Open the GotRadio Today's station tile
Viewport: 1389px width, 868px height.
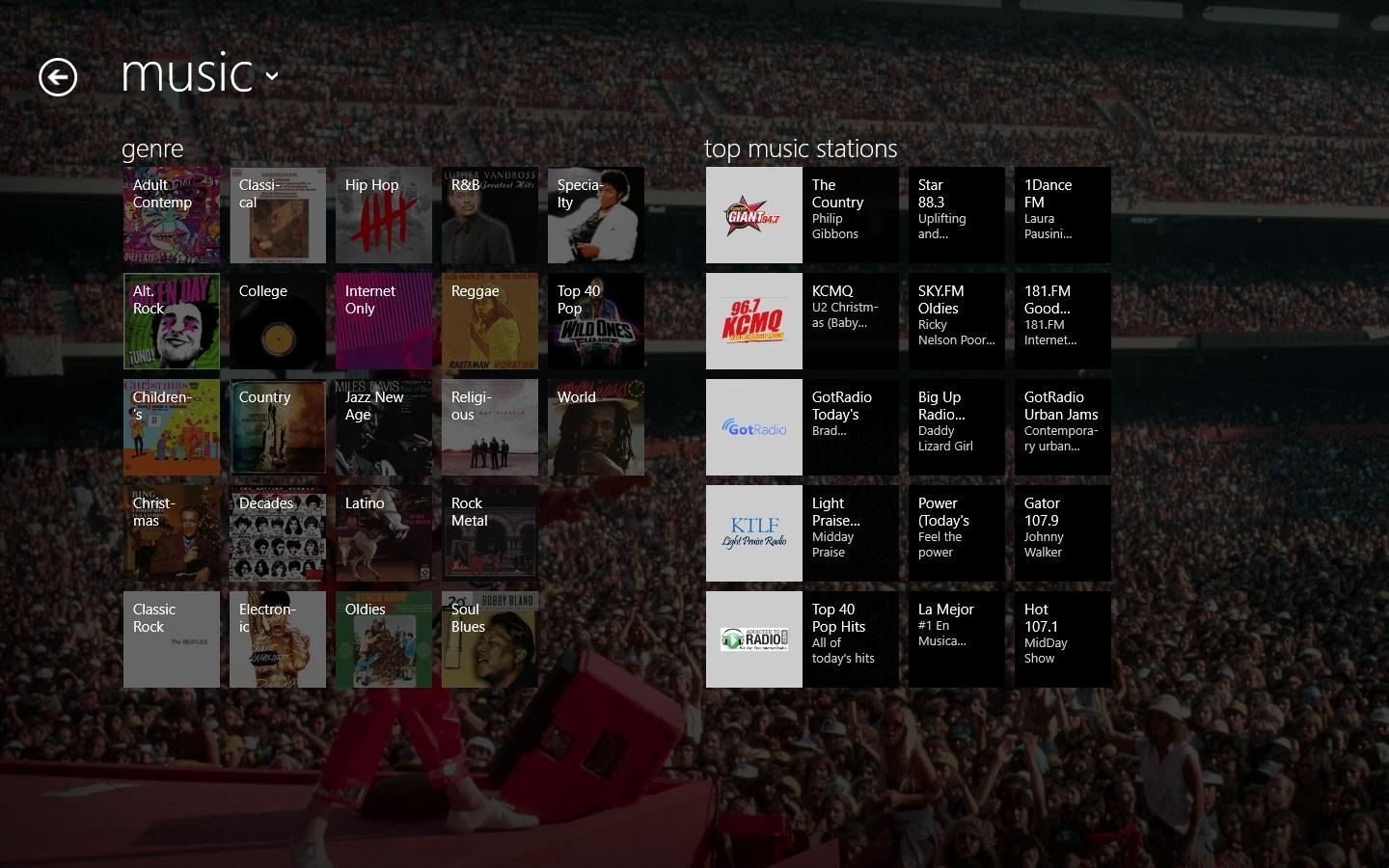pos(851,427)
